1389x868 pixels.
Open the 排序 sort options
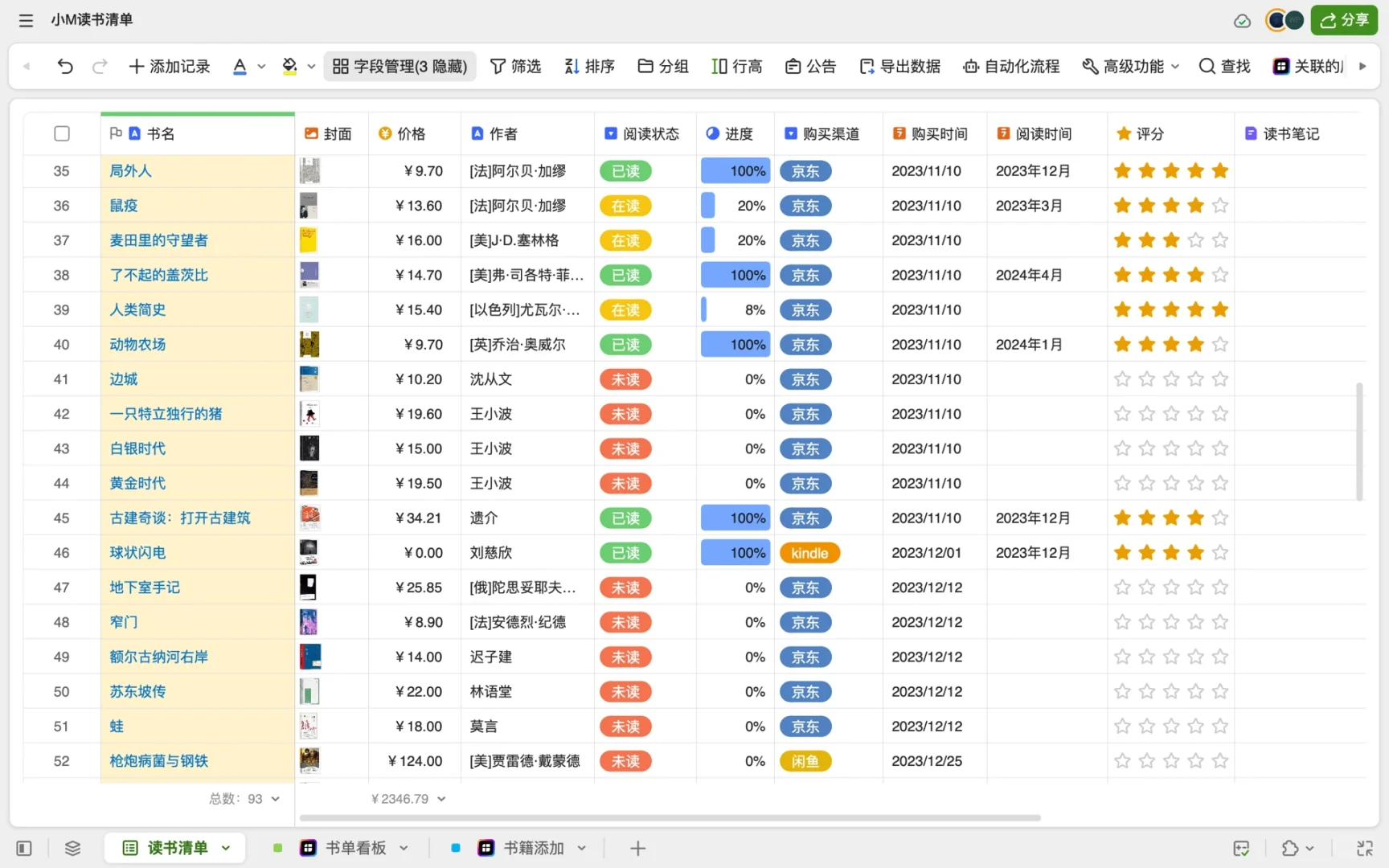point(589,66)
